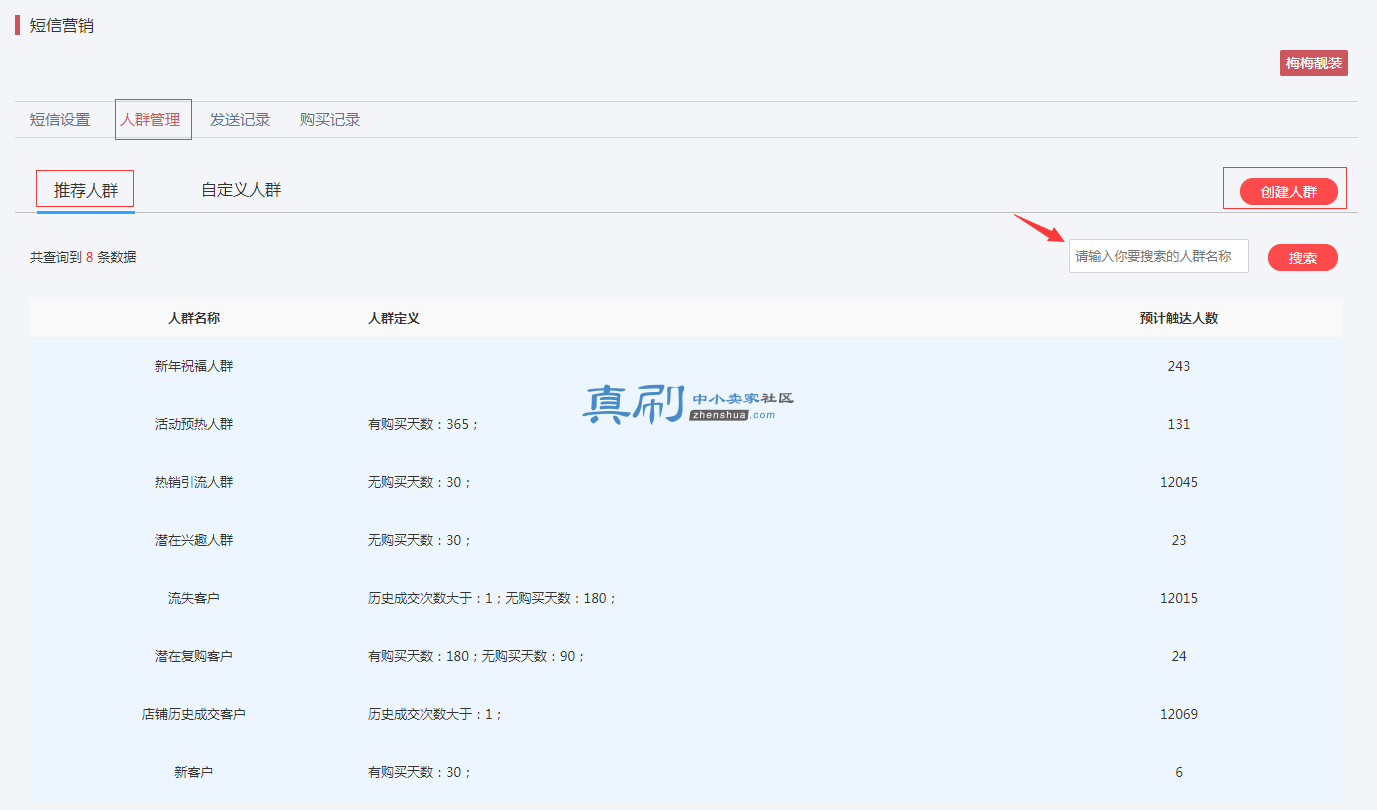
Task: Click reach count 23
Action: click(1179, 540)
